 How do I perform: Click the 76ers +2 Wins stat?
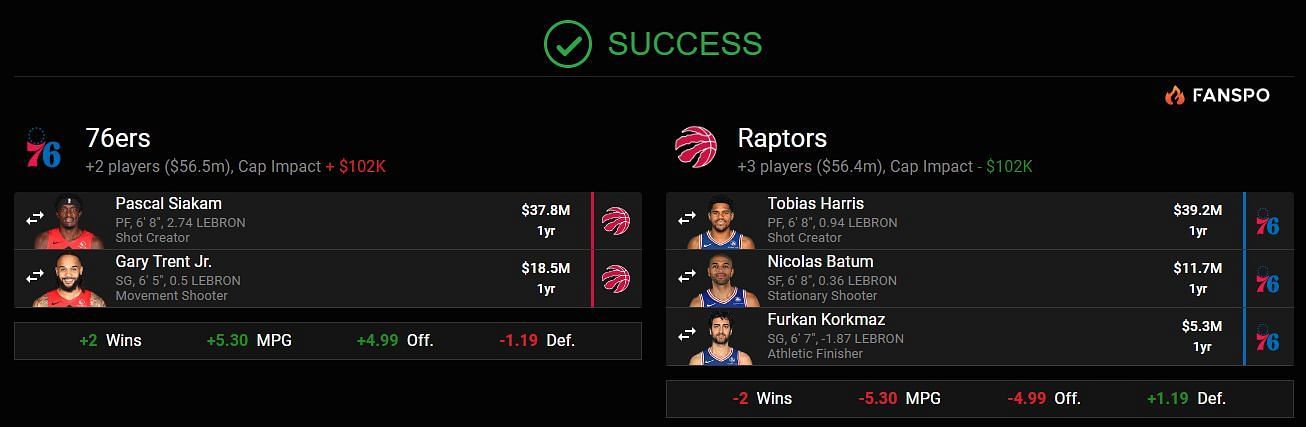(110, 340)
